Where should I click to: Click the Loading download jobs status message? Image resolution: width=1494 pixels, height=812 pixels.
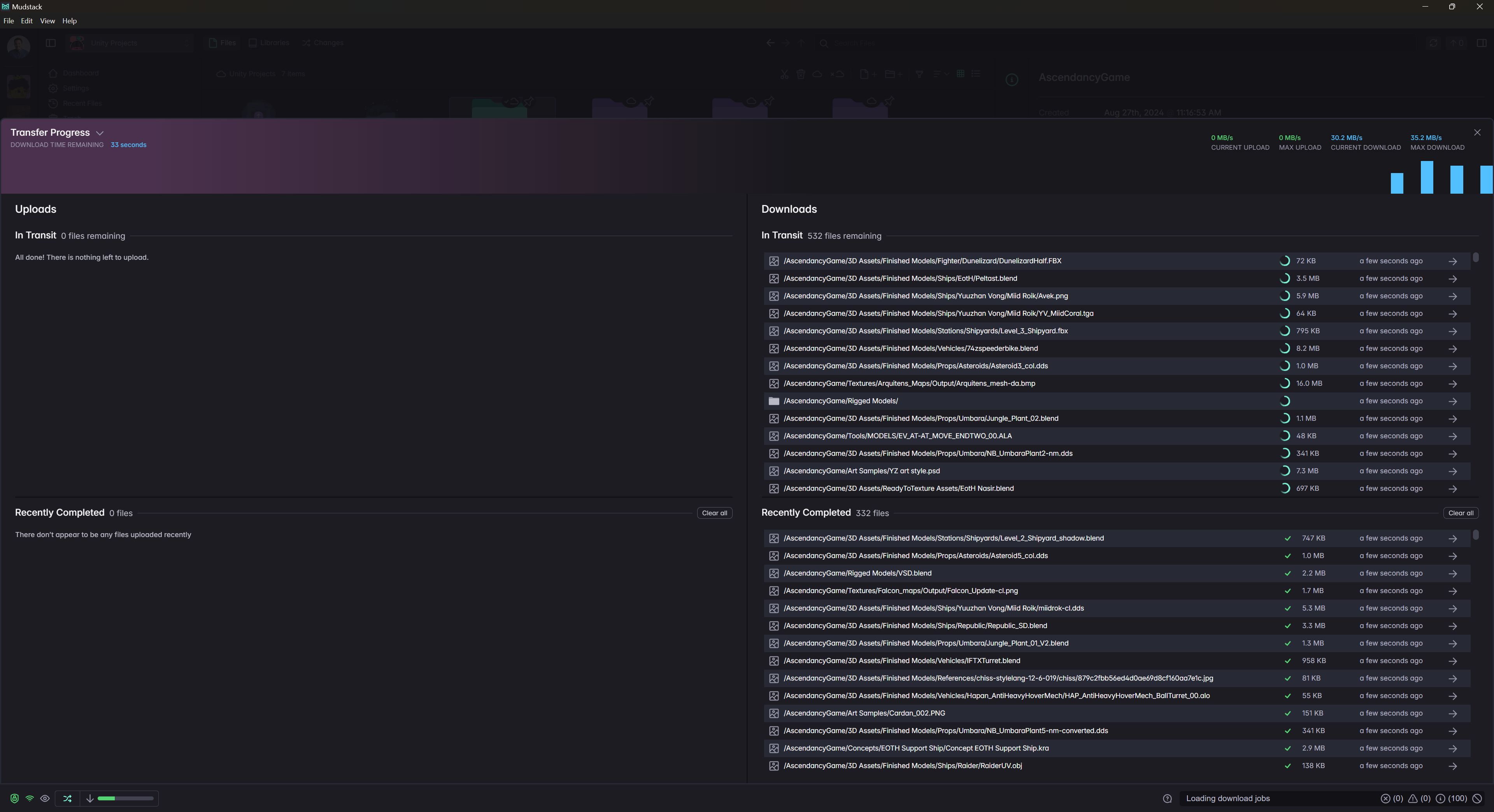tap(1228, 798)
